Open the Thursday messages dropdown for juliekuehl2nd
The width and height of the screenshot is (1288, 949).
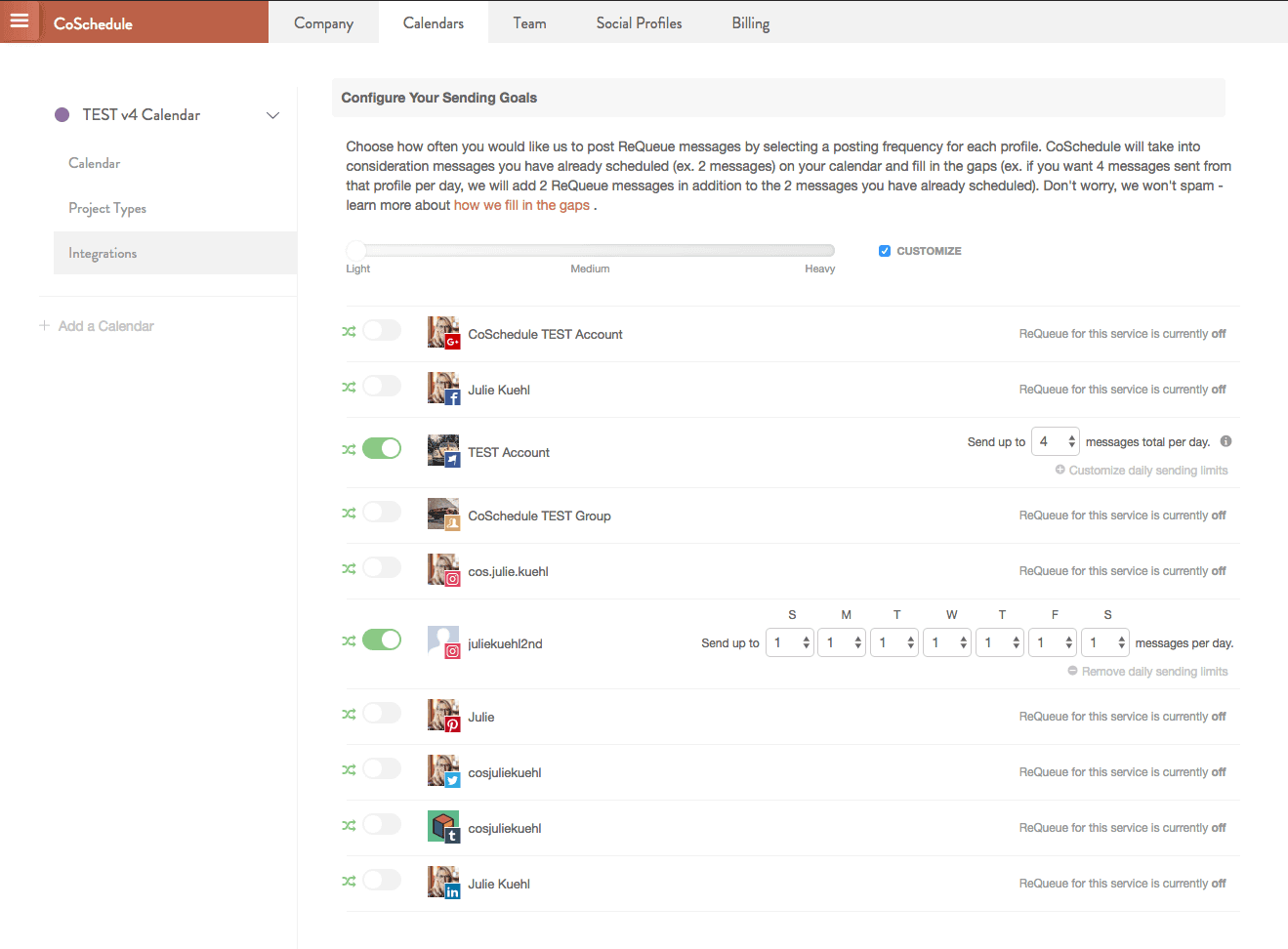pyautogui.click(x=1001, y=642)
